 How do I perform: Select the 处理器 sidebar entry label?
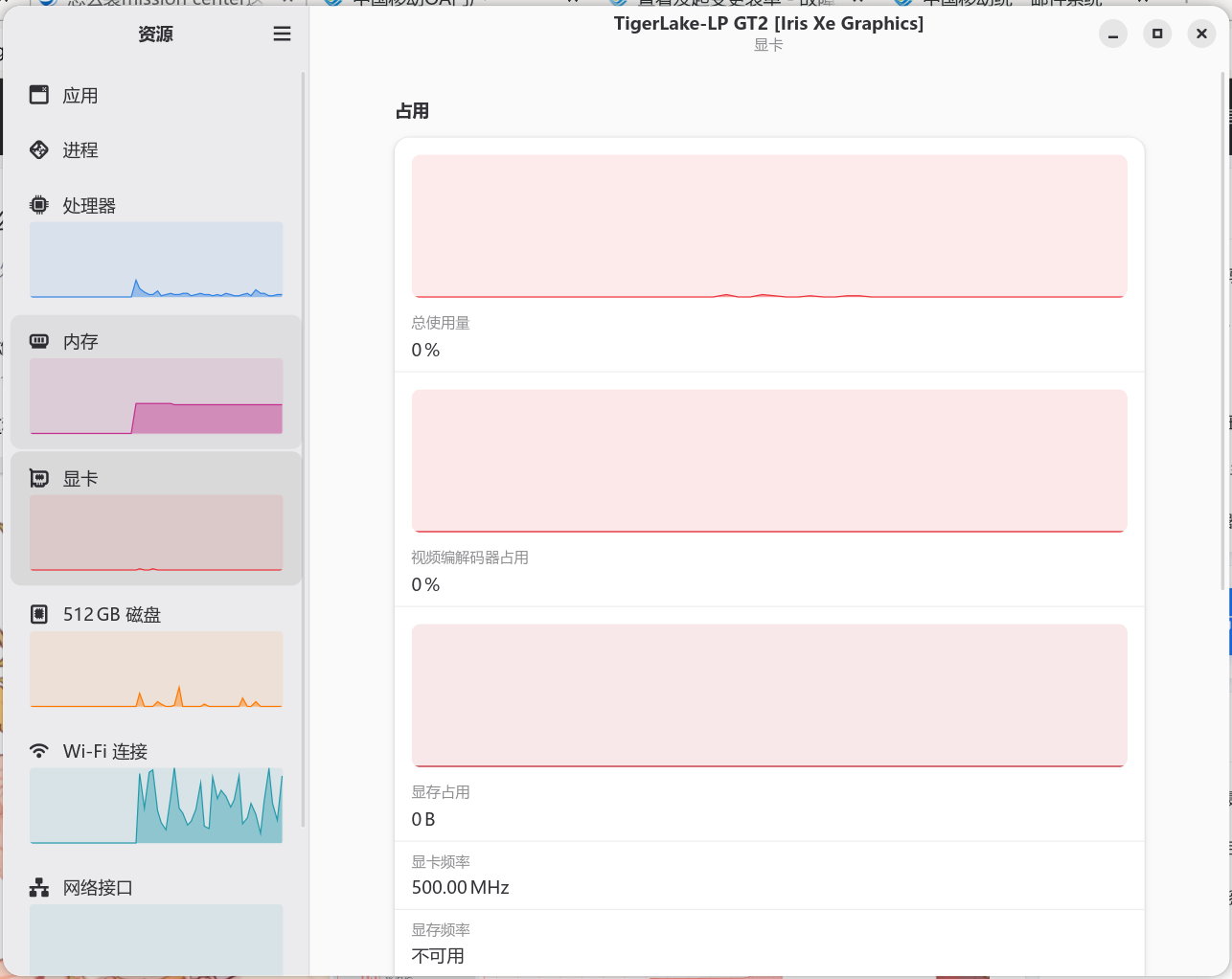pyautogui.click(x=89, y=205)
